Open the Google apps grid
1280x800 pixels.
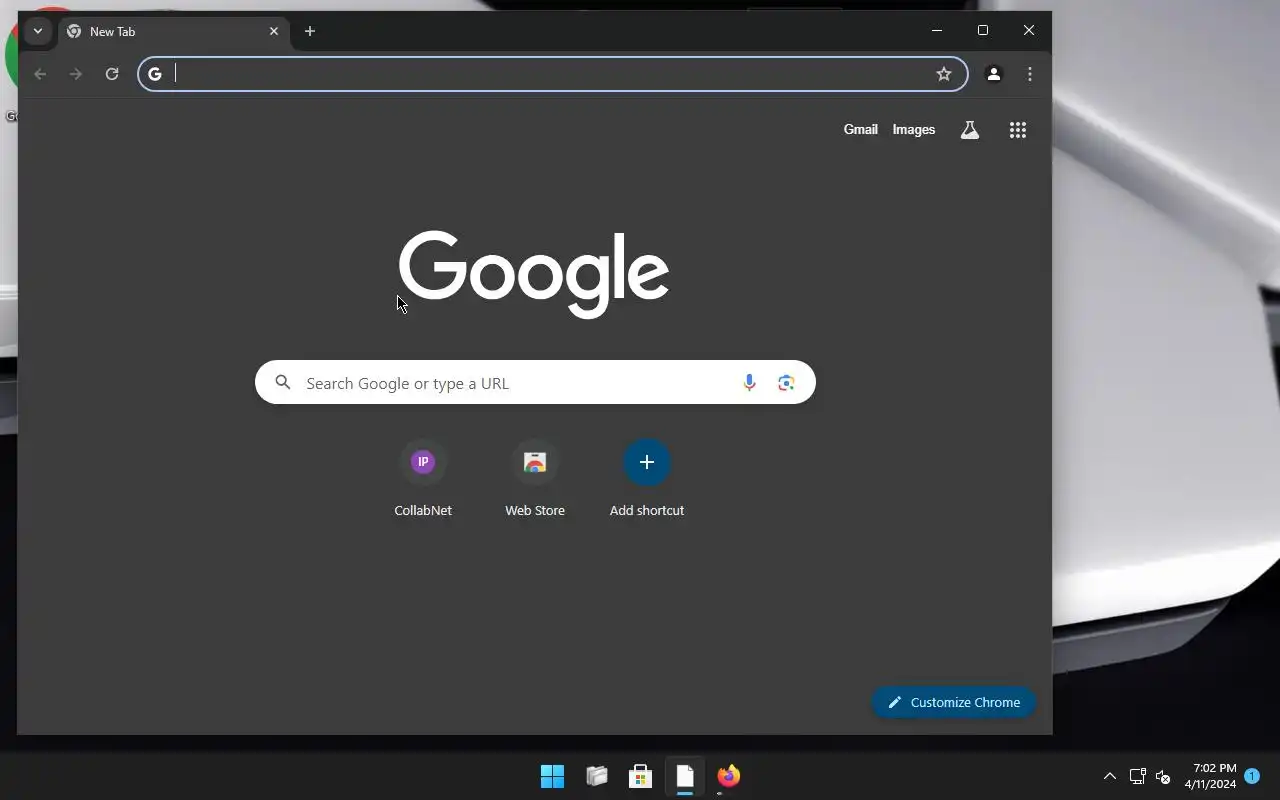point(1017,130)
